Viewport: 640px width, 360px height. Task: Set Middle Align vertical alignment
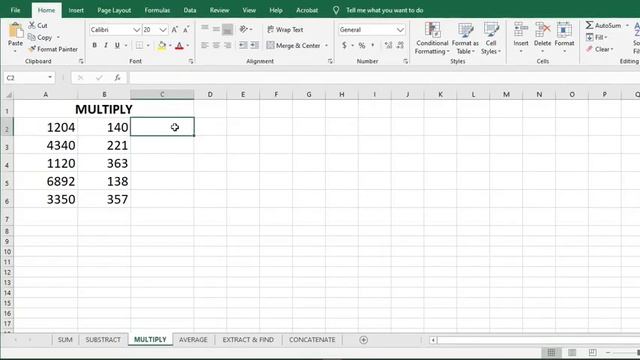[216, 29]
